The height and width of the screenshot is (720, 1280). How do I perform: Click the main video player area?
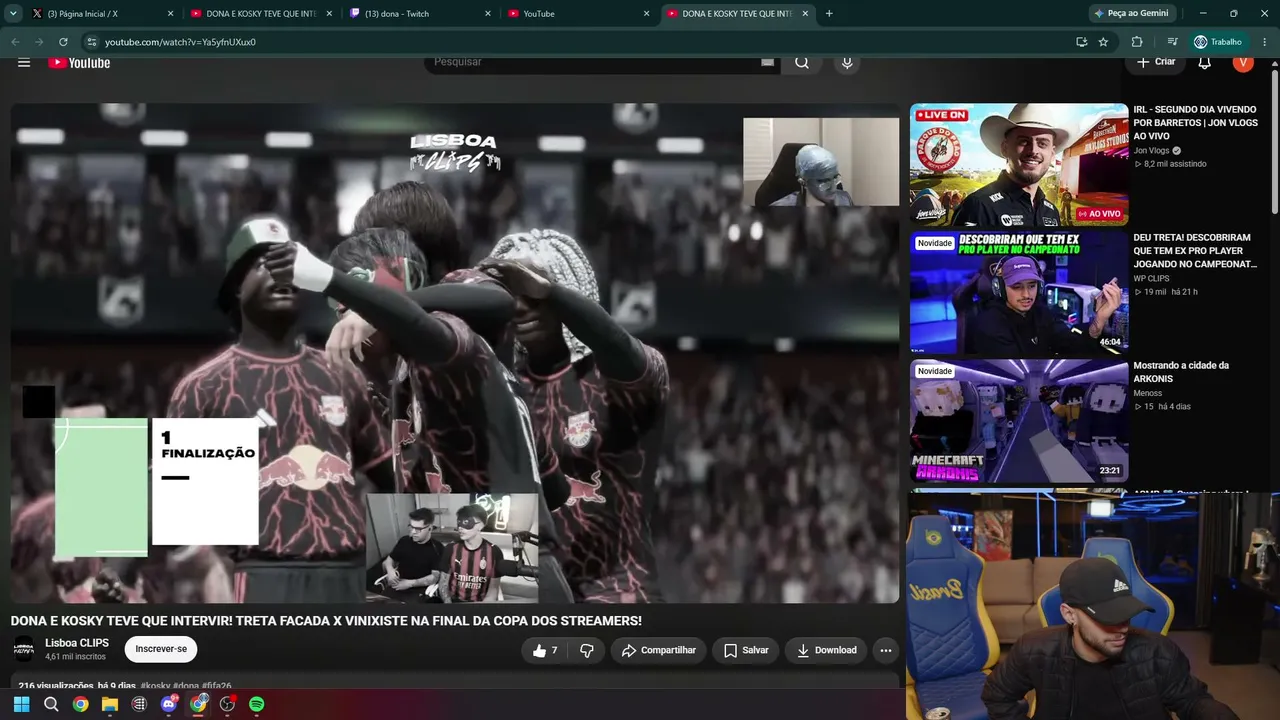(455, 353)
